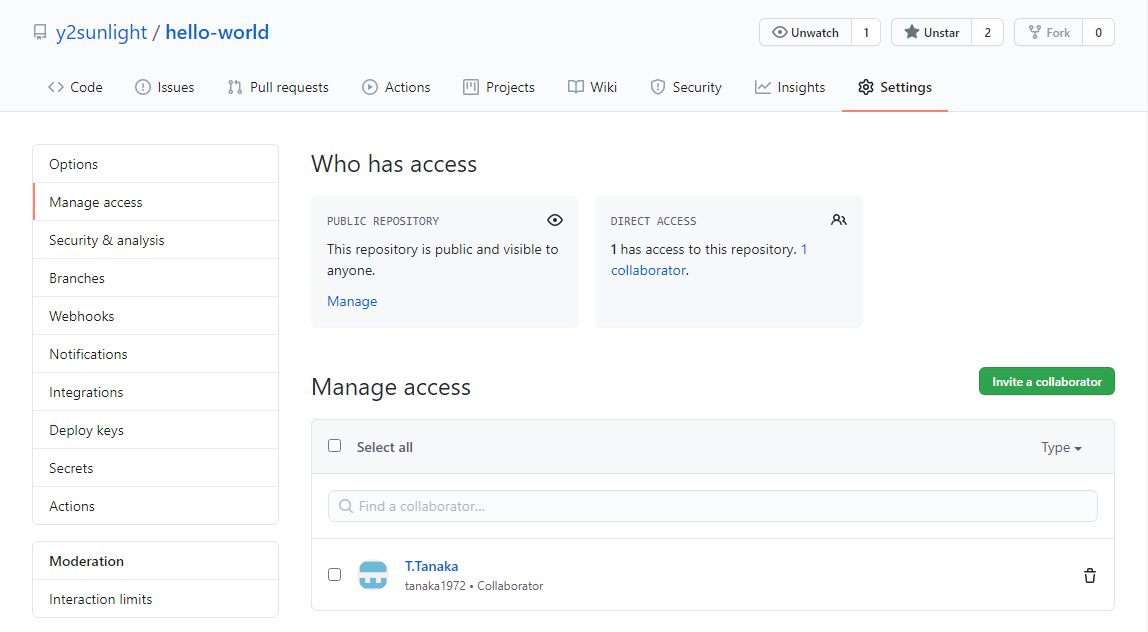Click the watchers count number 1
This screenshot has width=1148, height=632.
[x=865, y=33]
